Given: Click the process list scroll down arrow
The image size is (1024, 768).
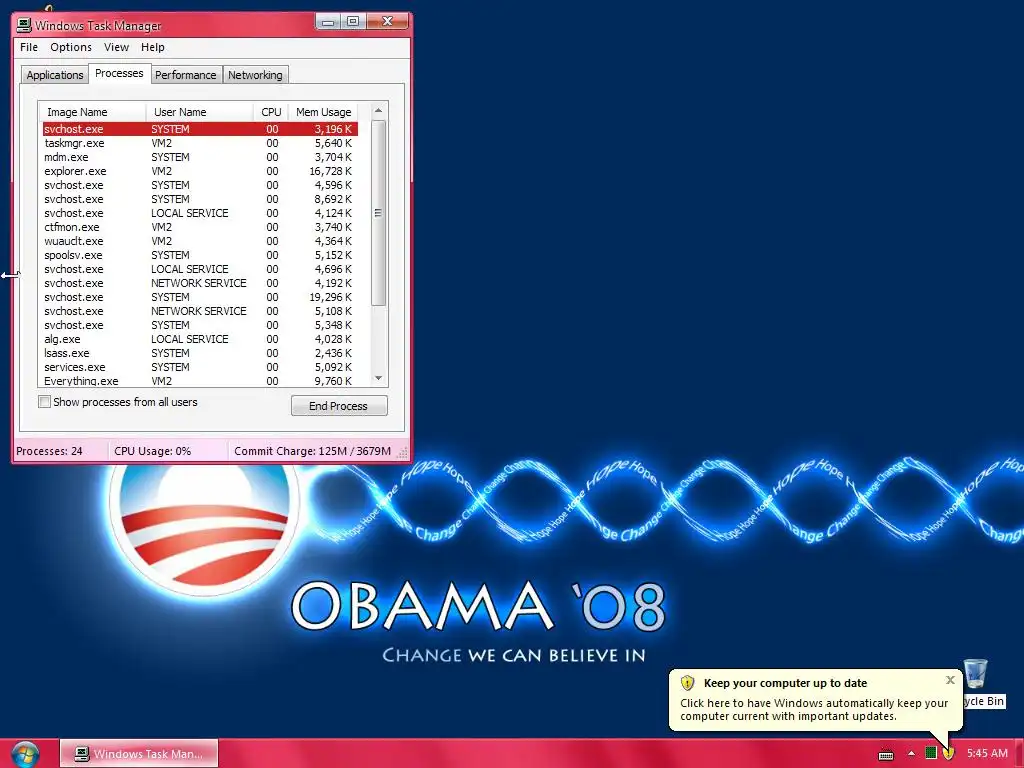Looking at the screenshot, I should click(378, 378).
